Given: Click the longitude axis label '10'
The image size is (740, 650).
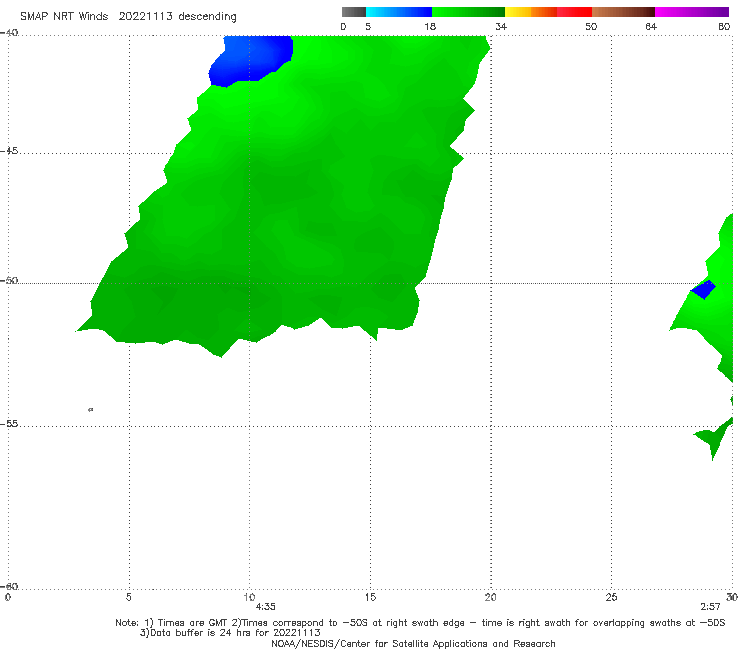Looking at the screenshot, I should pyautogui.click(x=249, y=597).
